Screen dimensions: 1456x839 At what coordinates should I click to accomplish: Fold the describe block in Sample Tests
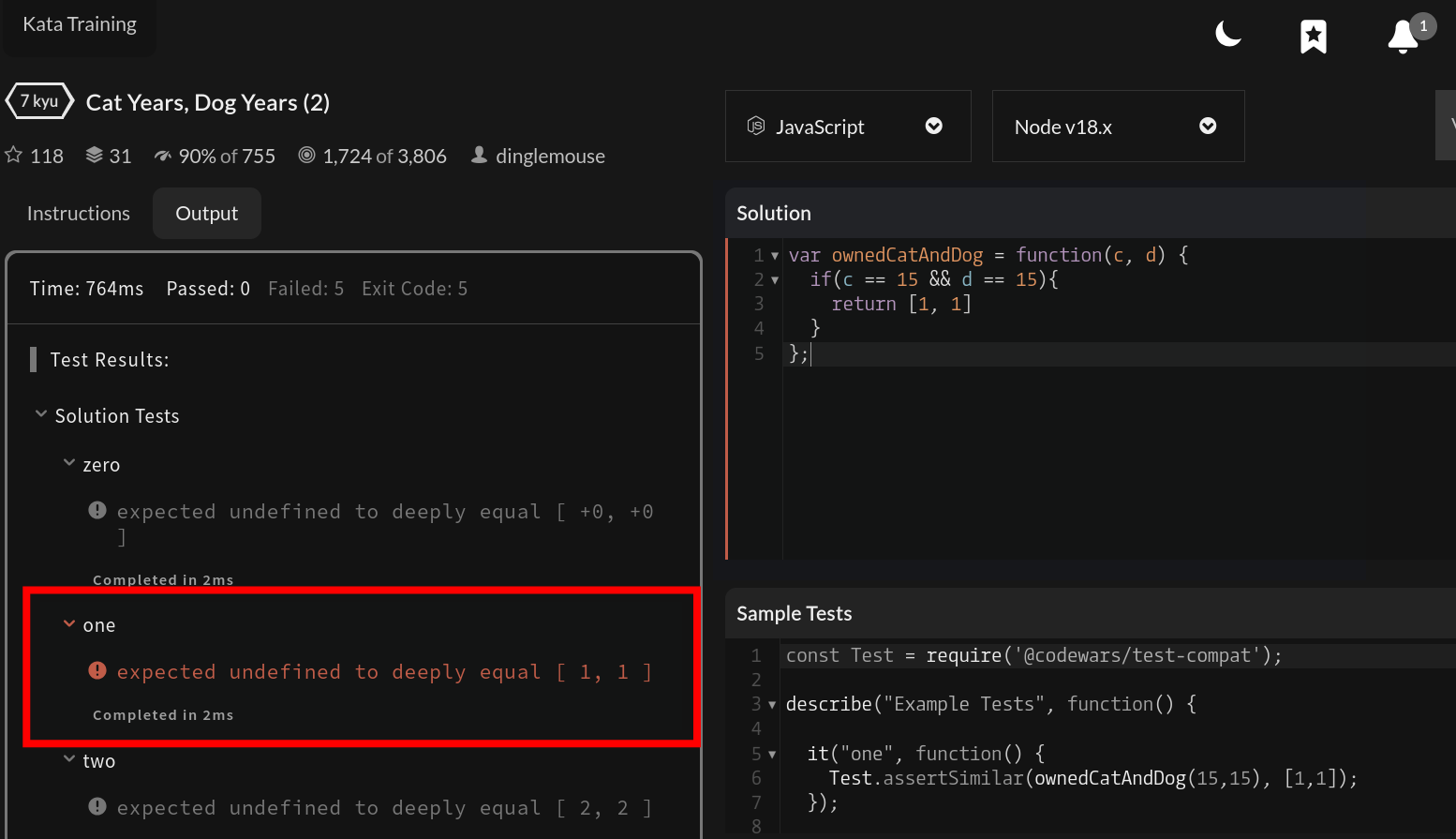pyautogui.click(x=772, y=705)
